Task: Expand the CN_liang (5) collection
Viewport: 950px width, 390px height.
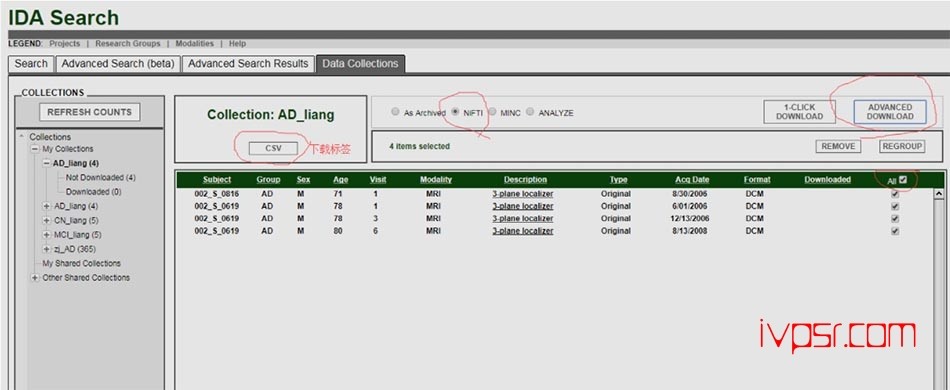Action: [46, 220]
